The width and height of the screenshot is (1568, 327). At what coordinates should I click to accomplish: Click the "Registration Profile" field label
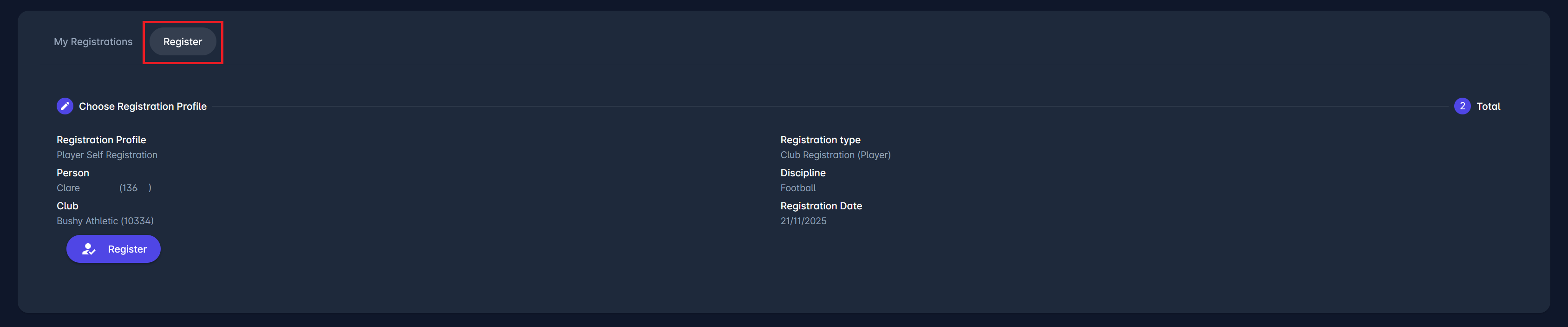[100, 140]
